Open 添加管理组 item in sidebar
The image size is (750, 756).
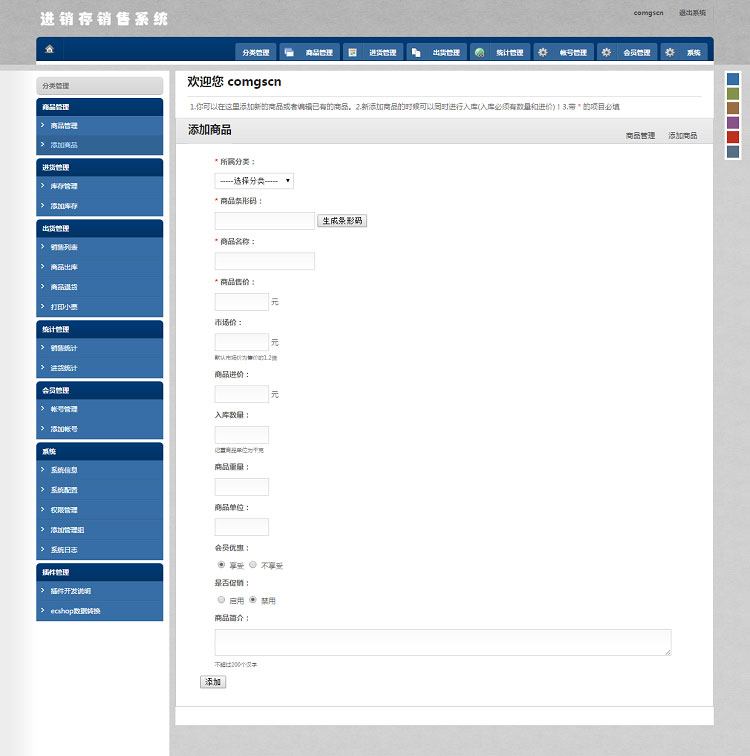[x=100, y=530]
